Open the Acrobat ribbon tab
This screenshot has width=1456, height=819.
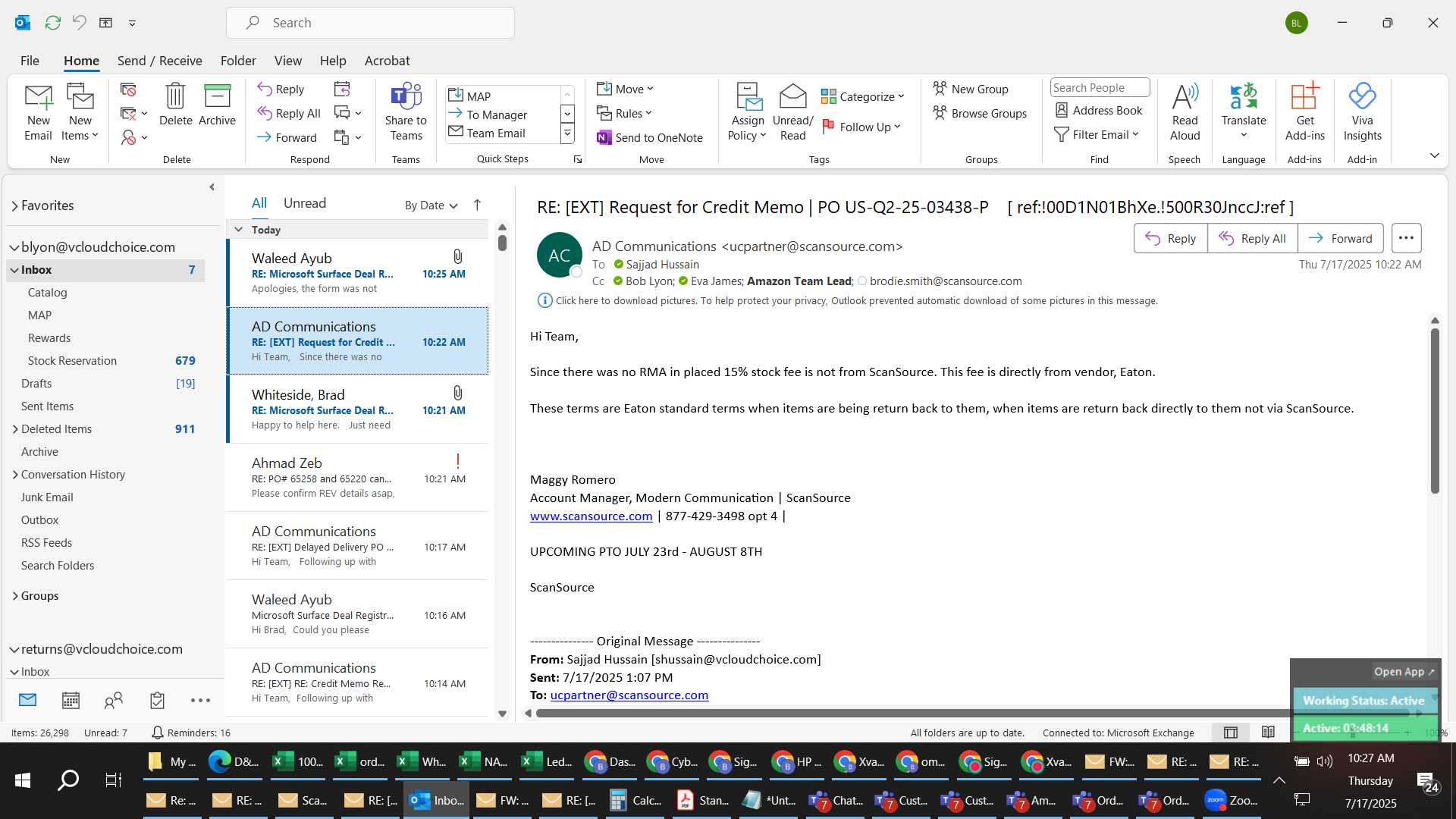pos(387,61)
